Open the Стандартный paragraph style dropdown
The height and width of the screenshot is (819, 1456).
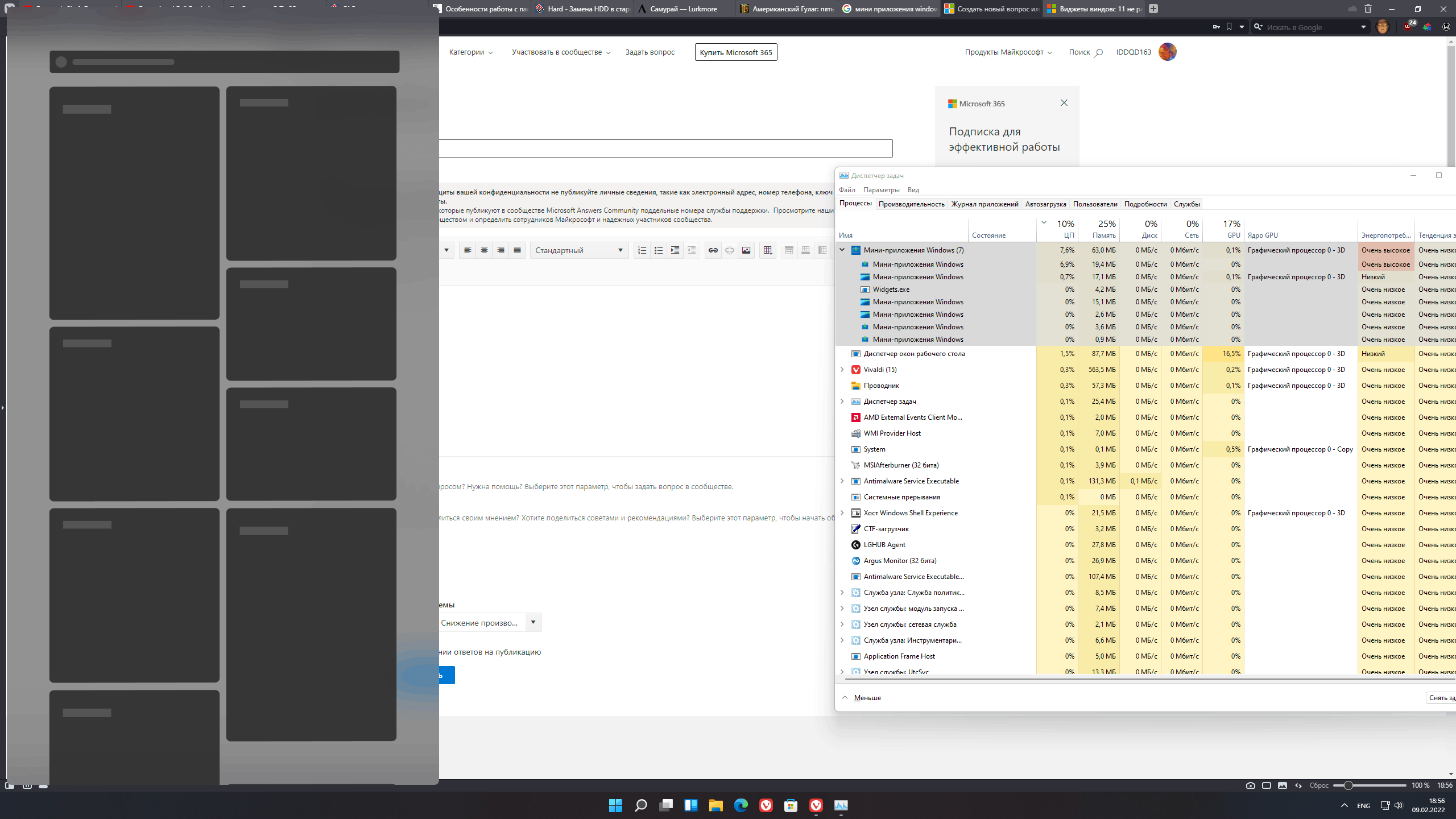579,250
